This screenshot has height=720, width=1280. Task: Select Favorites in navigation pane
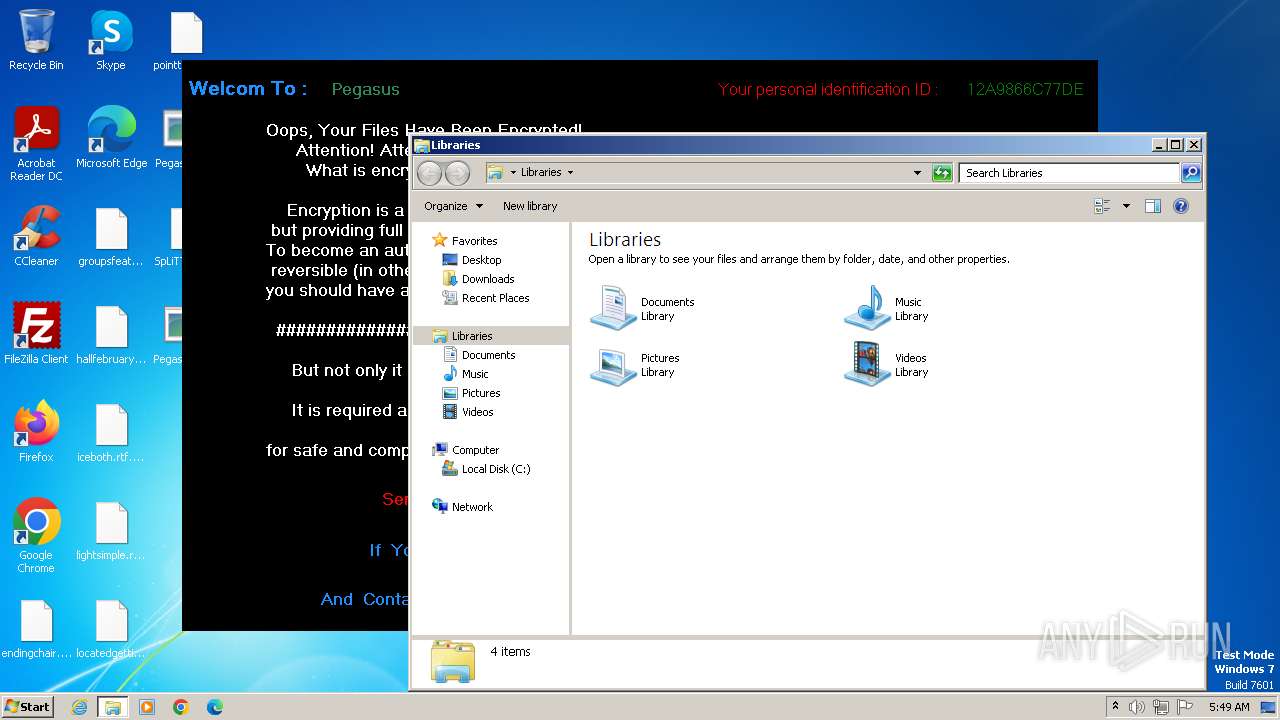(x=465, y=241)
